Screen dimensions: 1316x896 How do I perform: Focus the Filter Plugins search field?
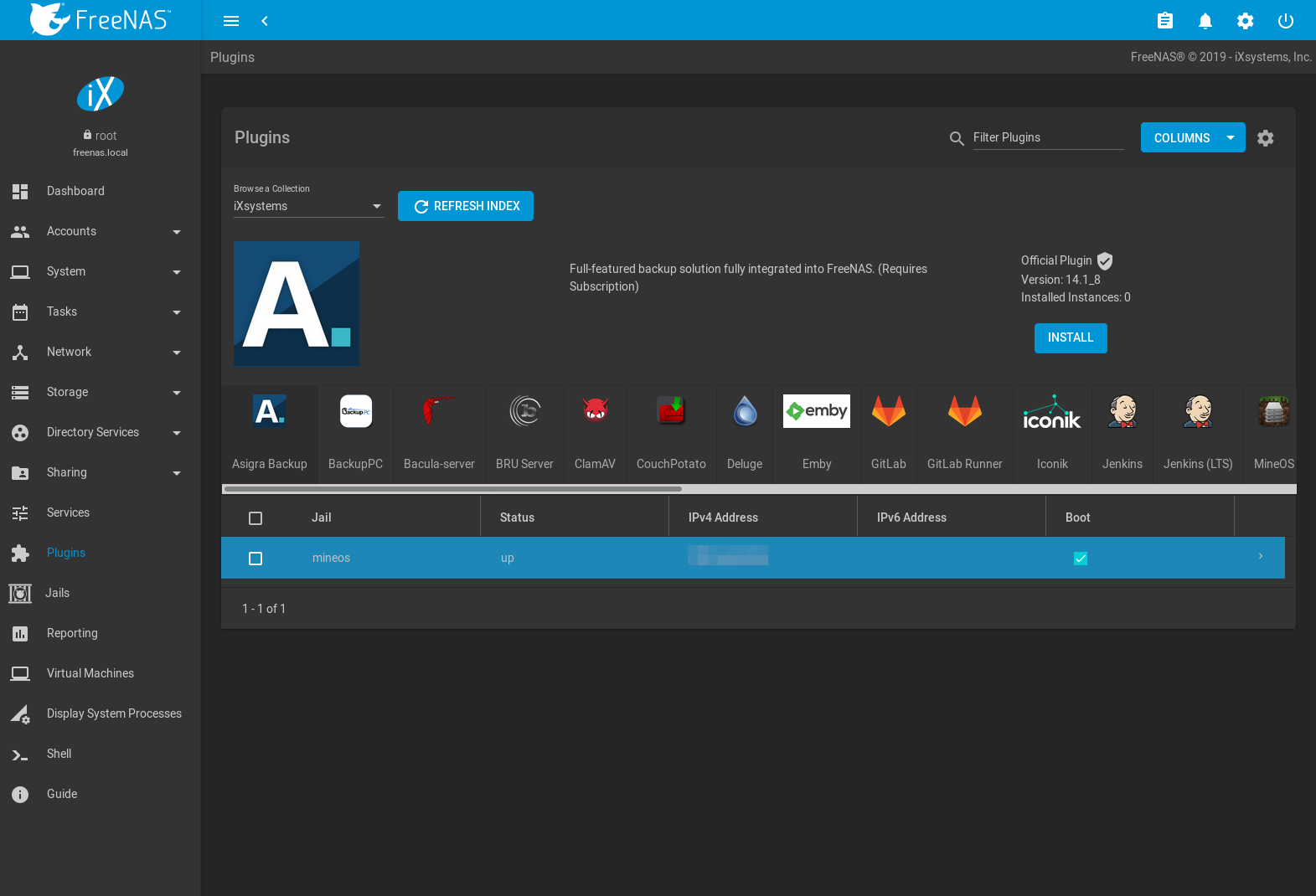click(x=1048, y=137)
